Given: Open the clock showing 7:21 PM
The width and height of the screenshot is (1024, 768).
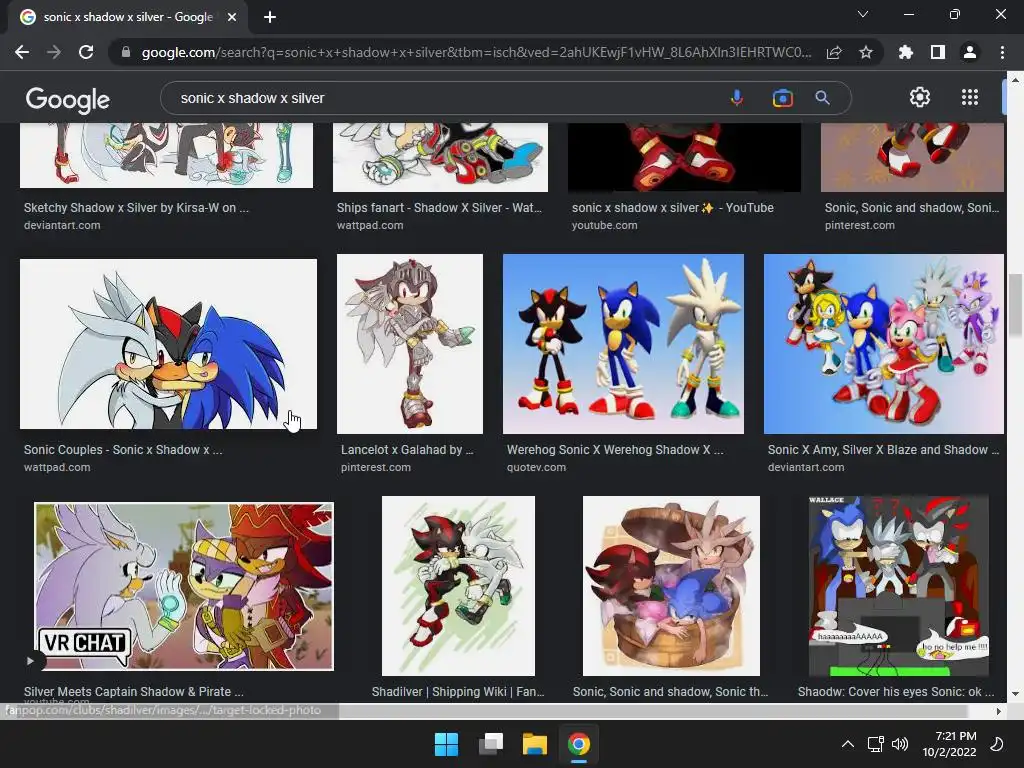Looking at the screenshot, I should coord(949,744).
